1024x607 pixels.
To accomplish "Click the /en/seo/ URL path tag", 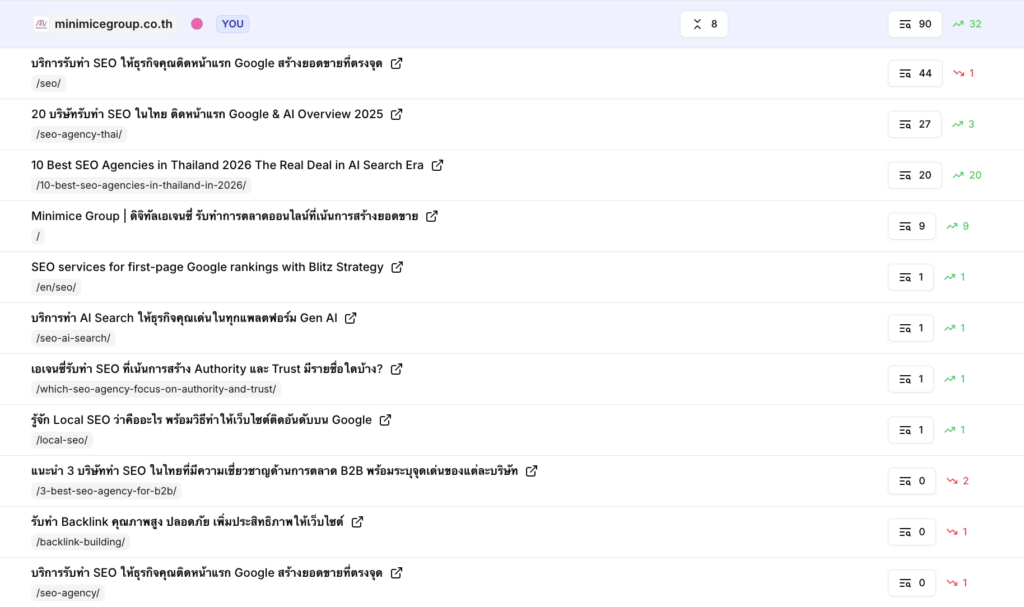I will click(57, 287).
